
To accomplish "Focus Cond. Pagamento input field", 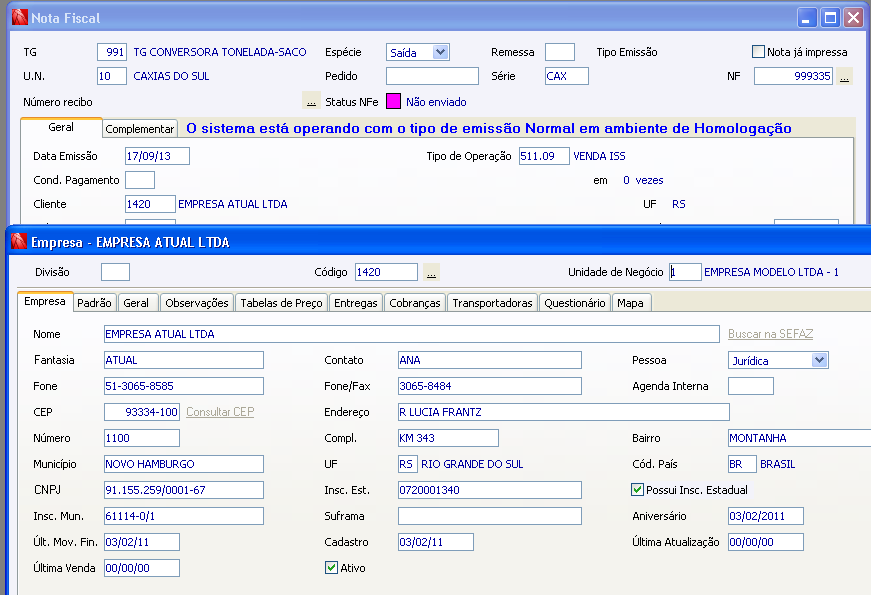I will (x=140, y=180).
